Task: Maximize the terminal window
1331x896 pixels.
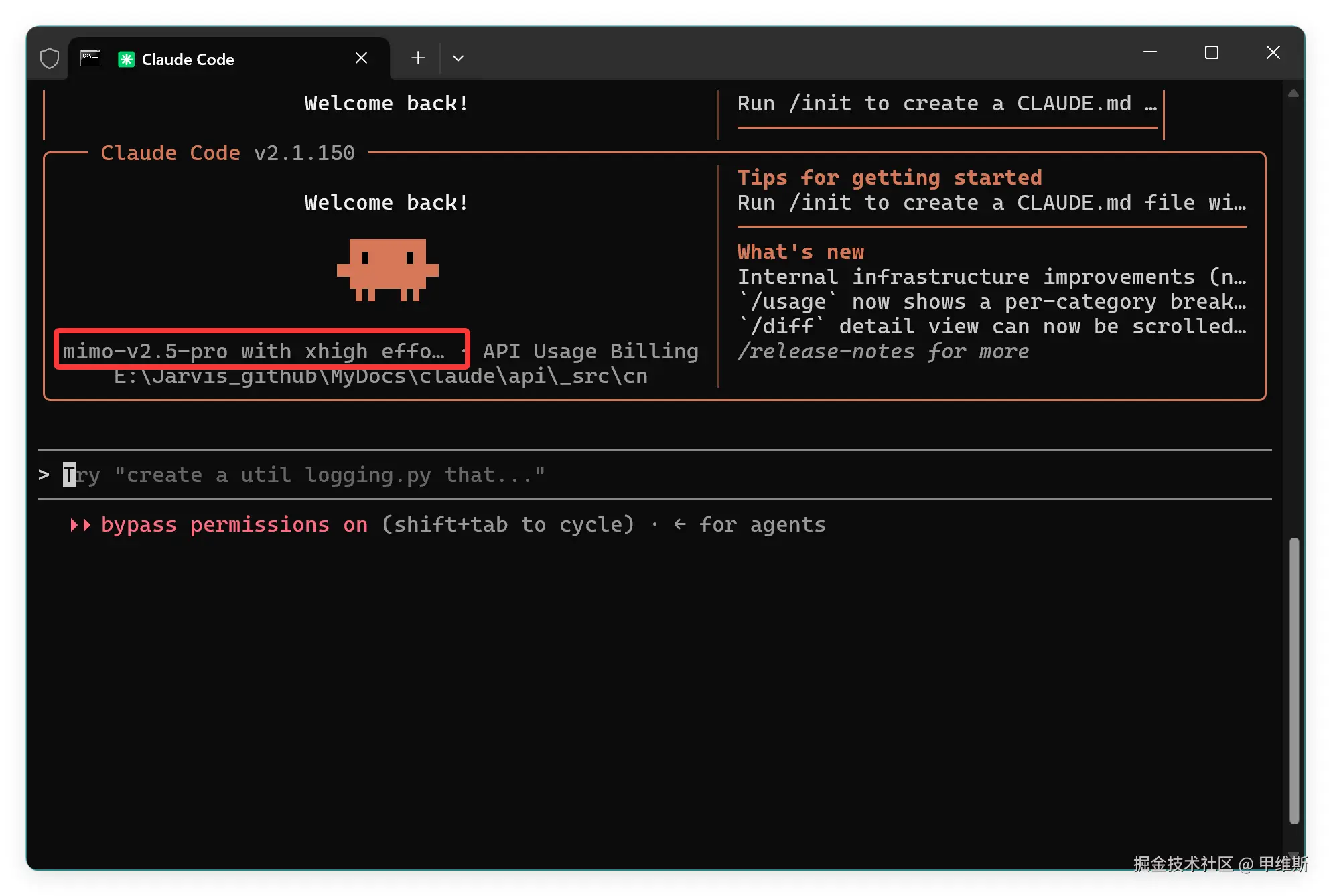Action: [1212, 52]
